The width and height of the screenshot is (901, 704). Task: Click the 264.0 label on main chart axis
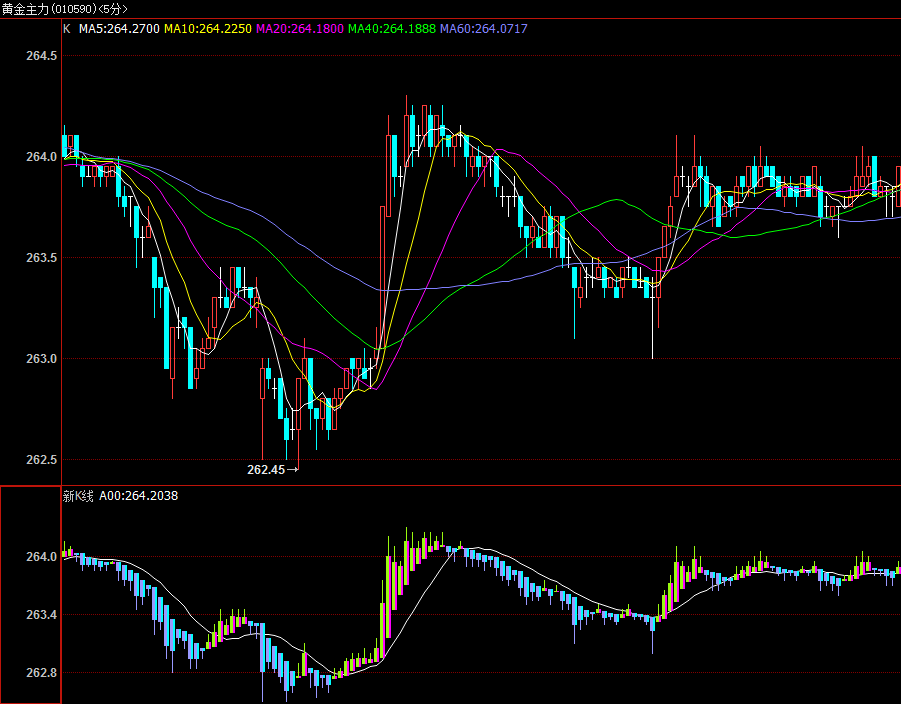(x=41, y=156)
